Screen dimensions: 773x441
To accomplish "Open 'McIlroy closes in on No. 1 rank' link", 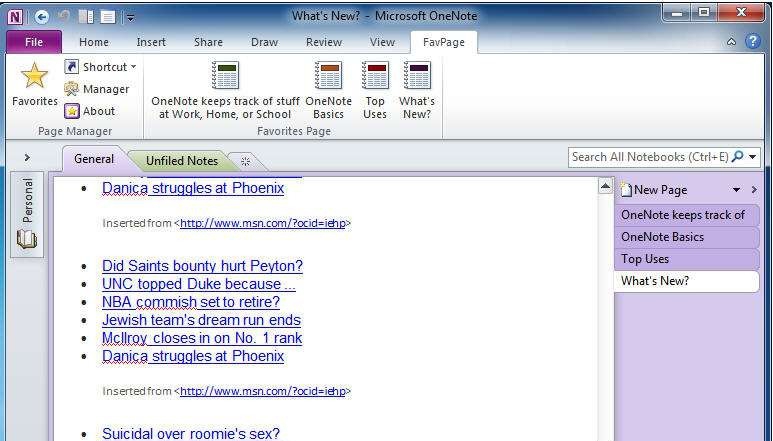I will [x=202, y=339].
